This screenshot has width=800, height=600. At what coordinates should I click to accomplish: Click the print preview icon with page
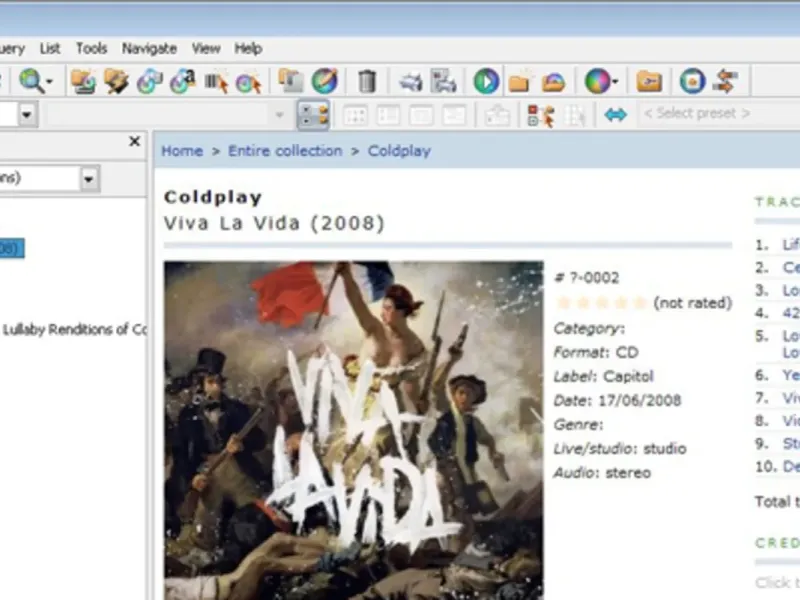coord(443,82)
